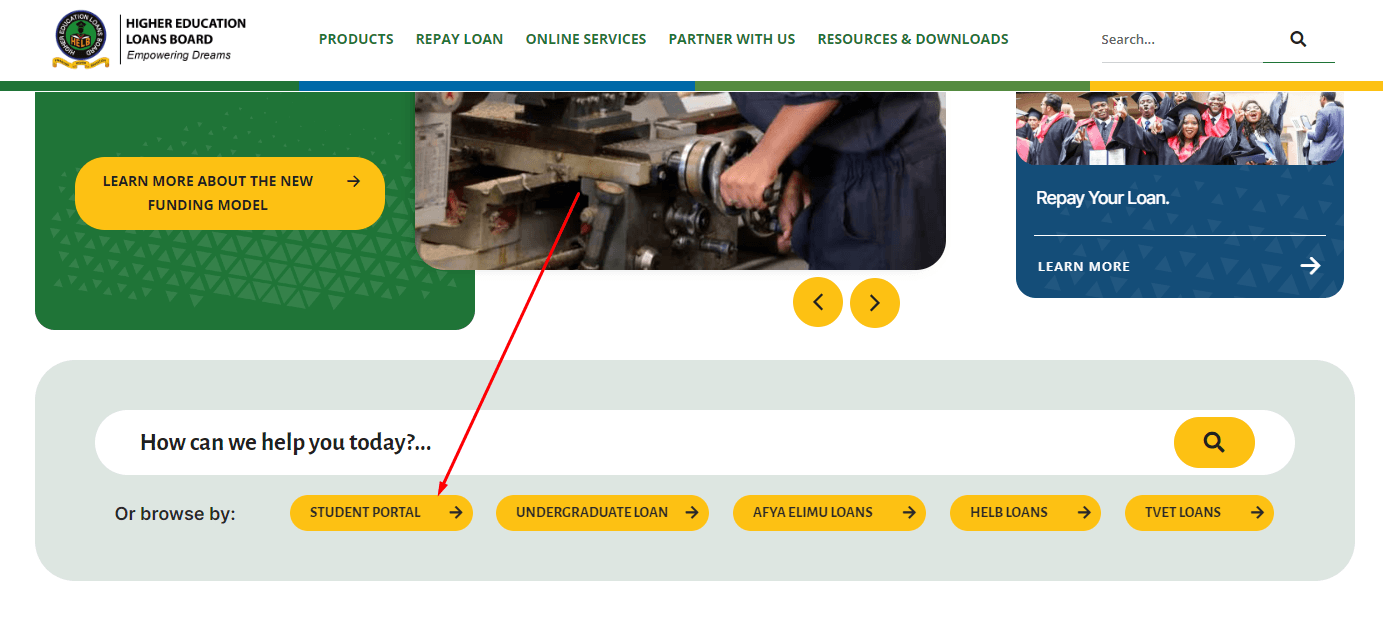The height and width of the screenshot is (625, 1383).
Task: Open the Repay Loan menu
Action: tap(459, 39)
